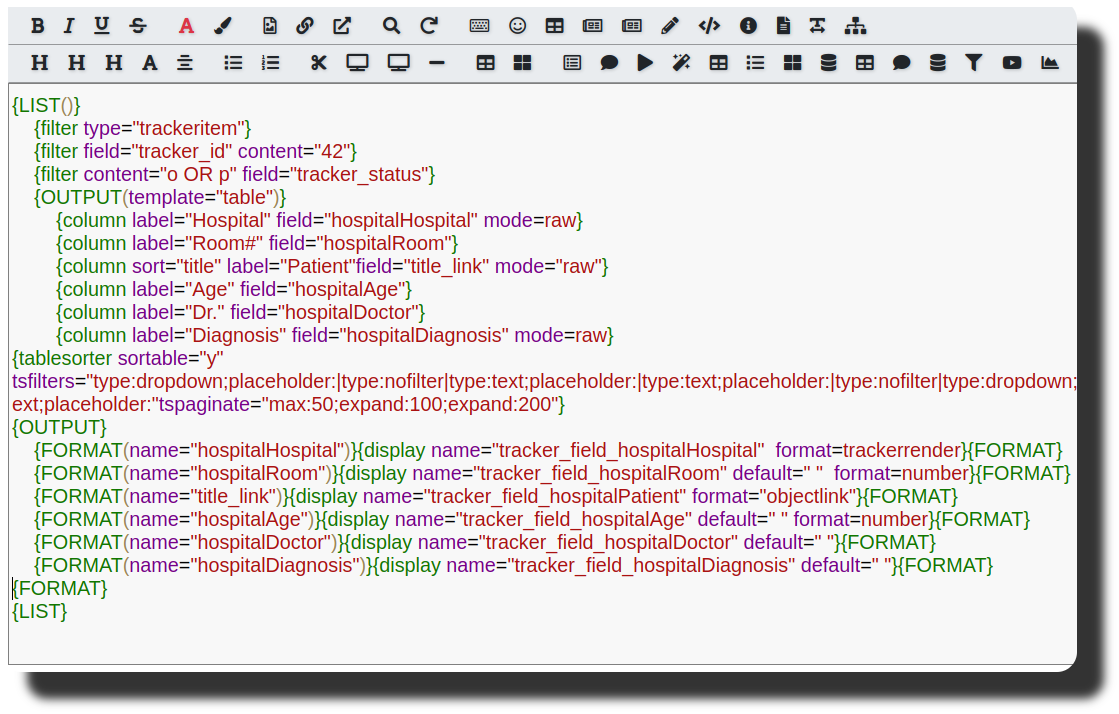
Task: Insert a video with the YouTube icon
Action: (x=1012, y=63)
